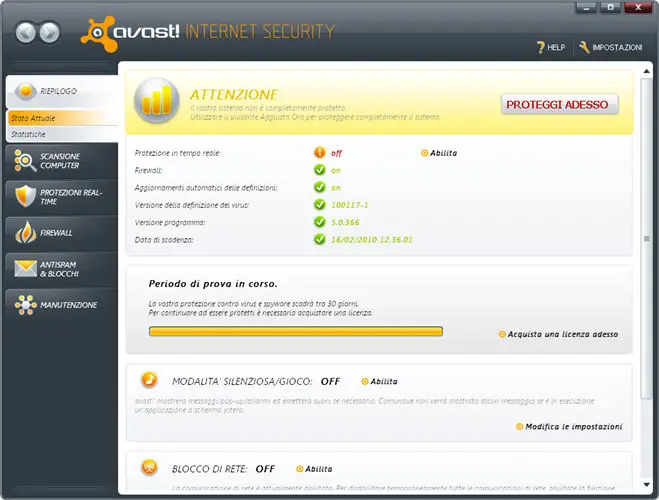Minimize the avast! window
659x500 pixels.
586,7
